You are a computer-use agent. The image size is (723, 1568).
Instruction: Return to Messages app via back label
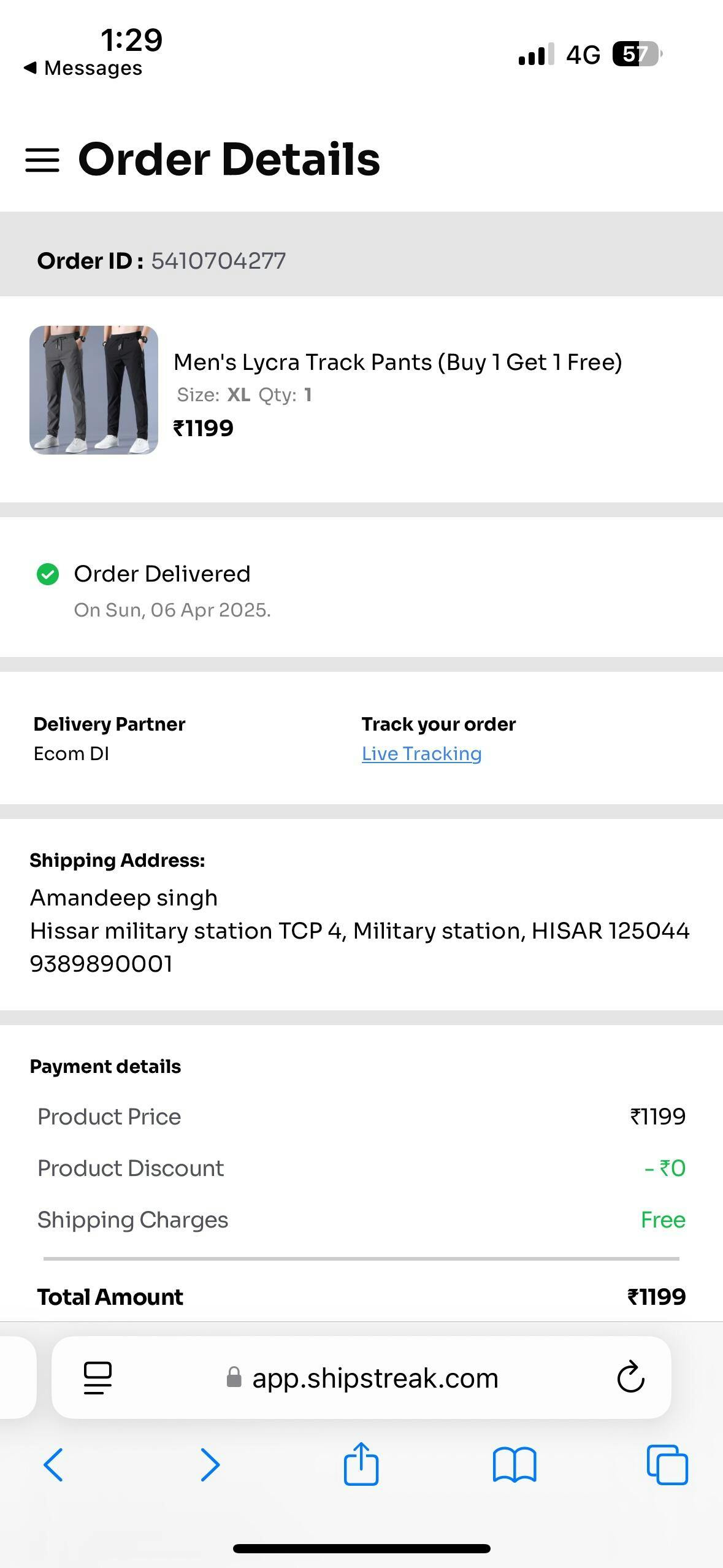click(83, 68)
